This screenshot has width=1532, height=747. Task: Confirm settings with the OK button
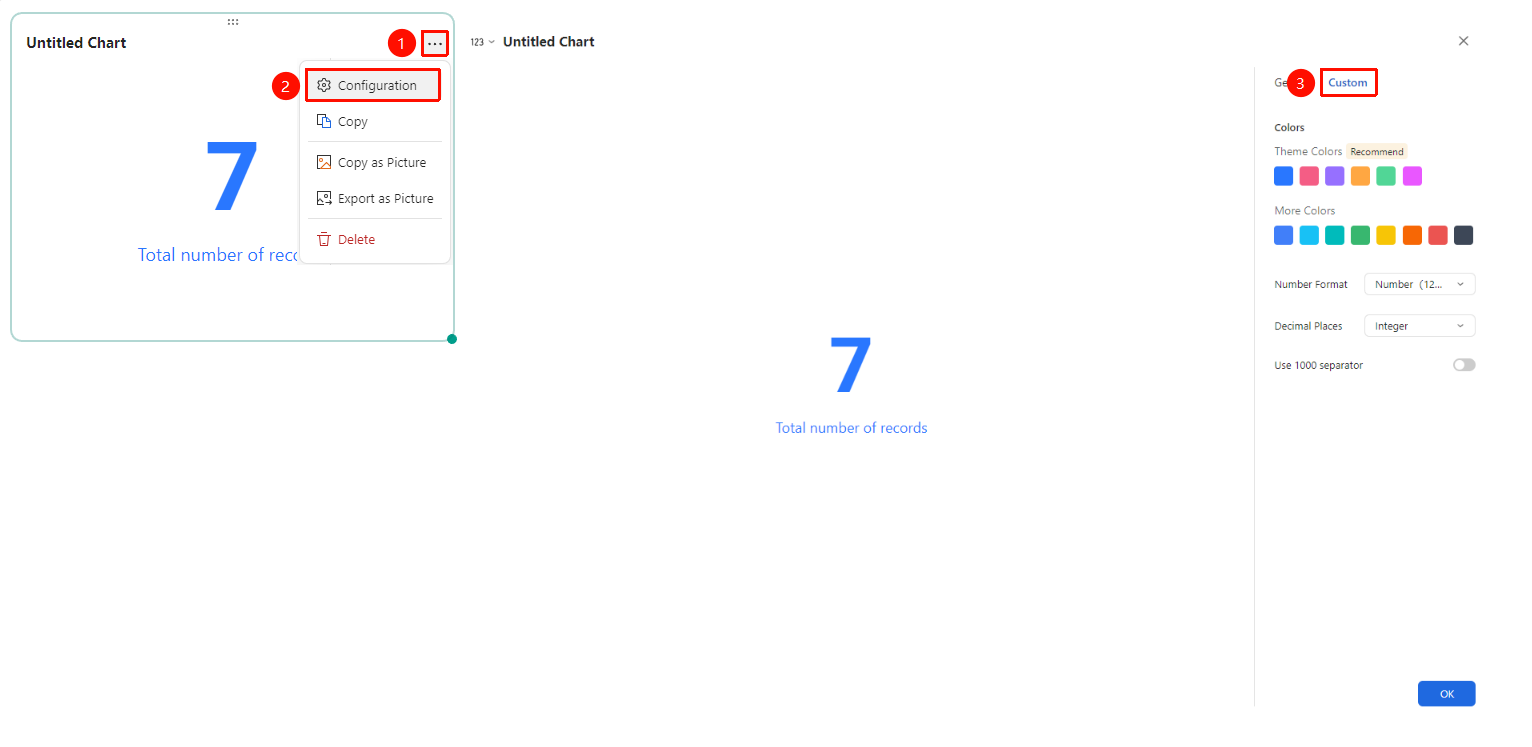tap(1446, 693)
